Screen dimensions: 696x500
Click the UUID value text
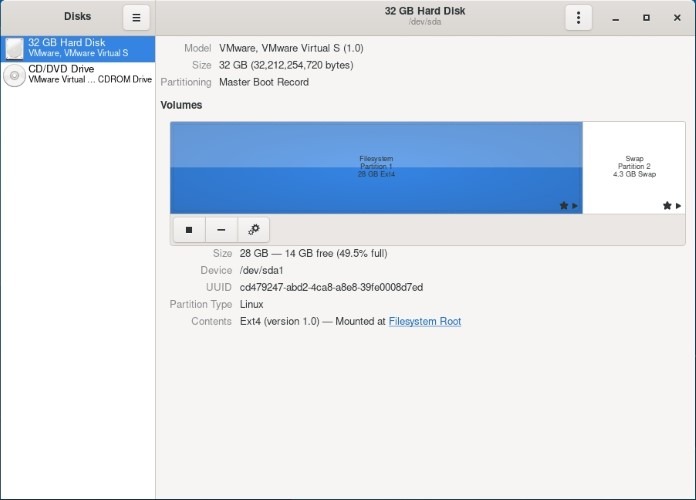(x=331, y=287)
